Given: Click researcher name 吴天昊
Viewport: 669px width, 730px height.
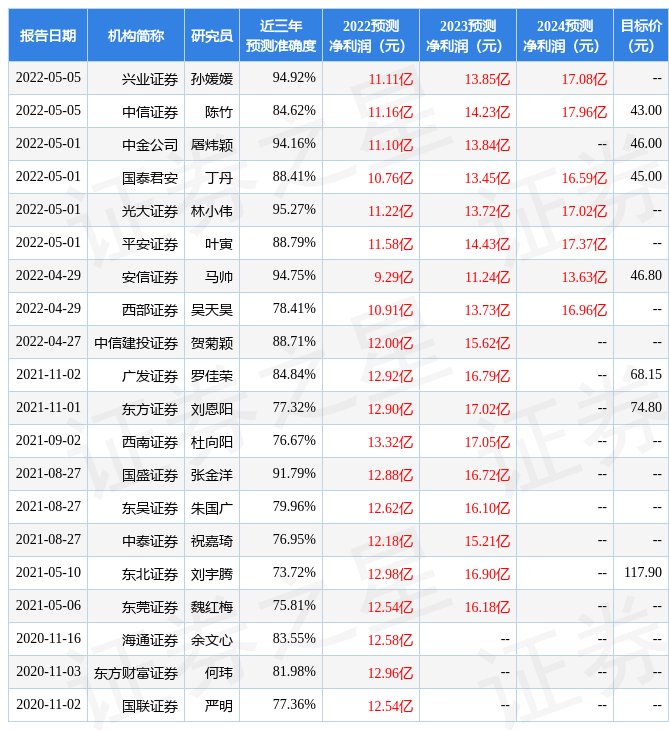Looking at the screenshot, I should [x=212, y=311].
